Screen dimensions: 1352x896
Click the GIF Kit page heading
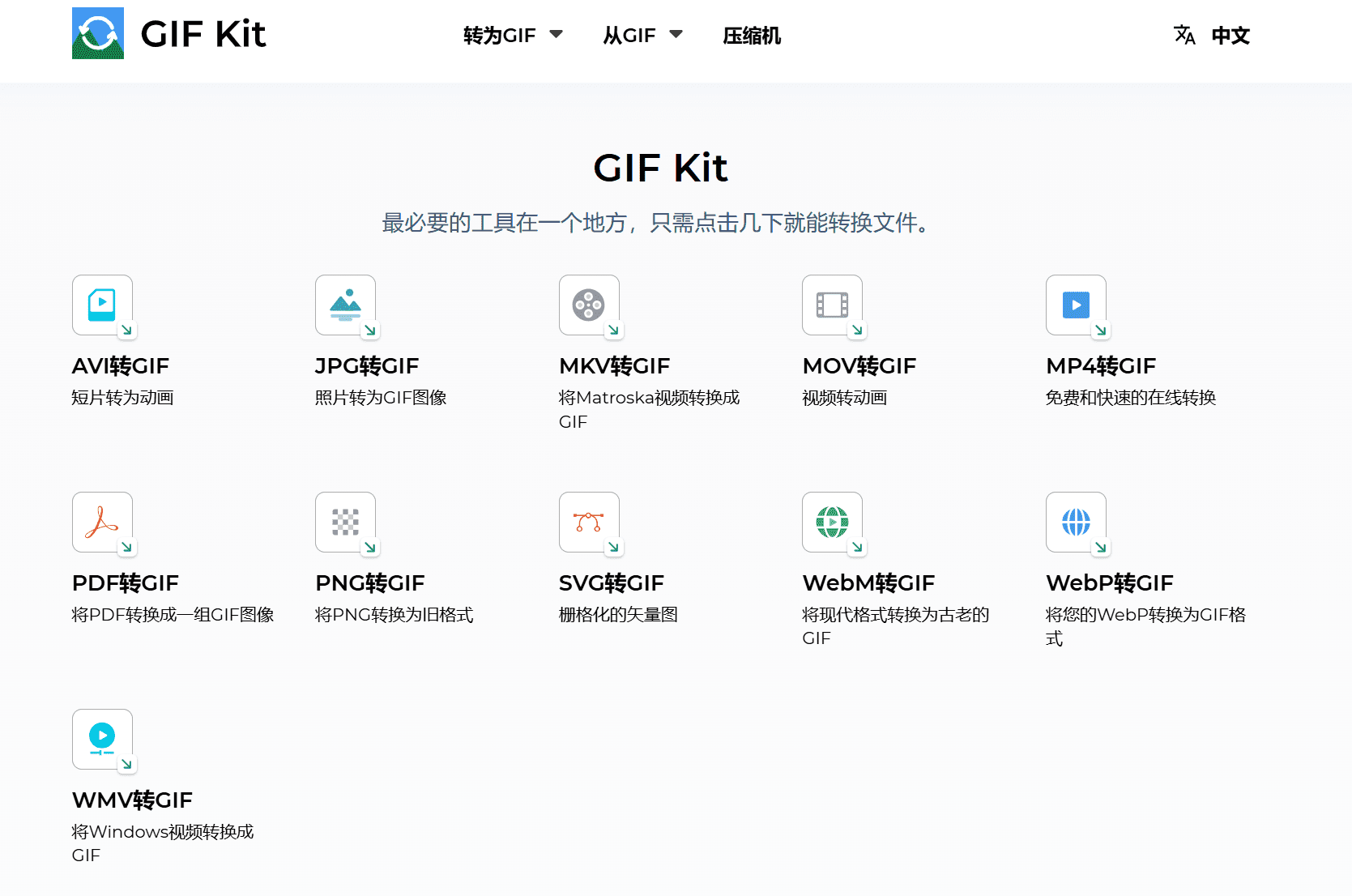point(660,168)
